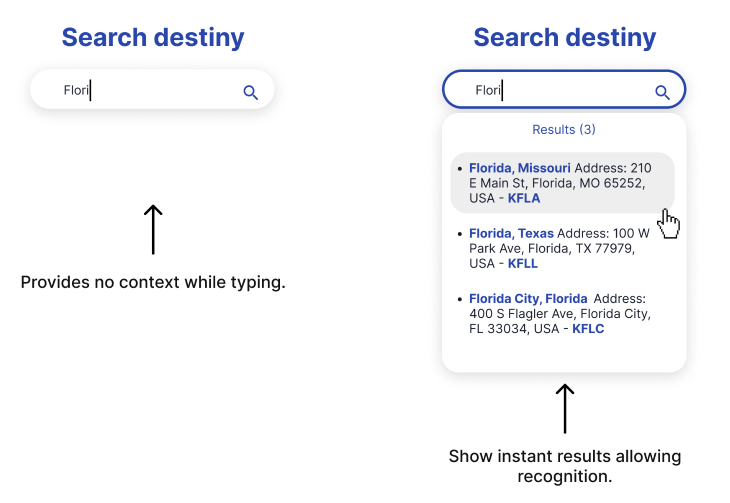Screen dimensions: 730x503
Task: Click the upward arrow above 'Provides no context'
Action: coord(153,229)
